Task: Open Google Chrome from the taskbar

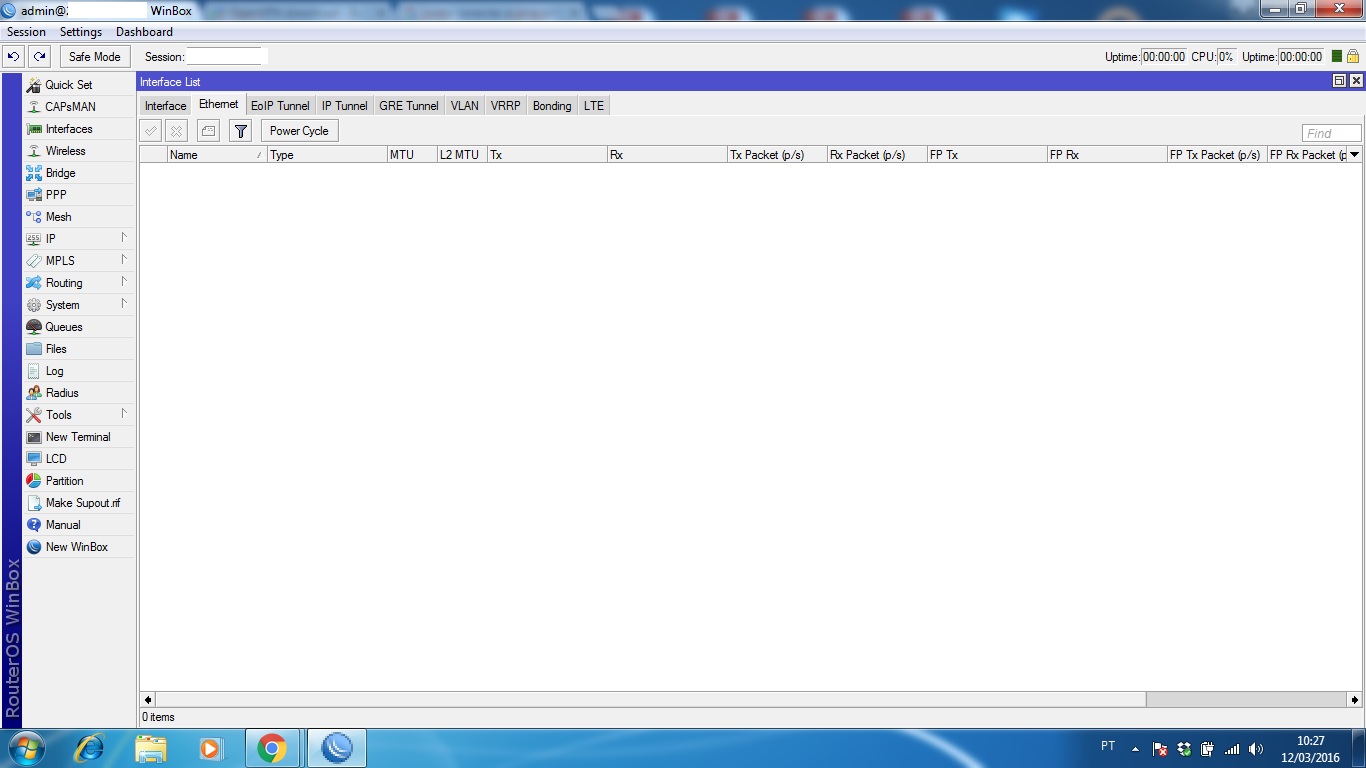Action: tap(271, 748)
